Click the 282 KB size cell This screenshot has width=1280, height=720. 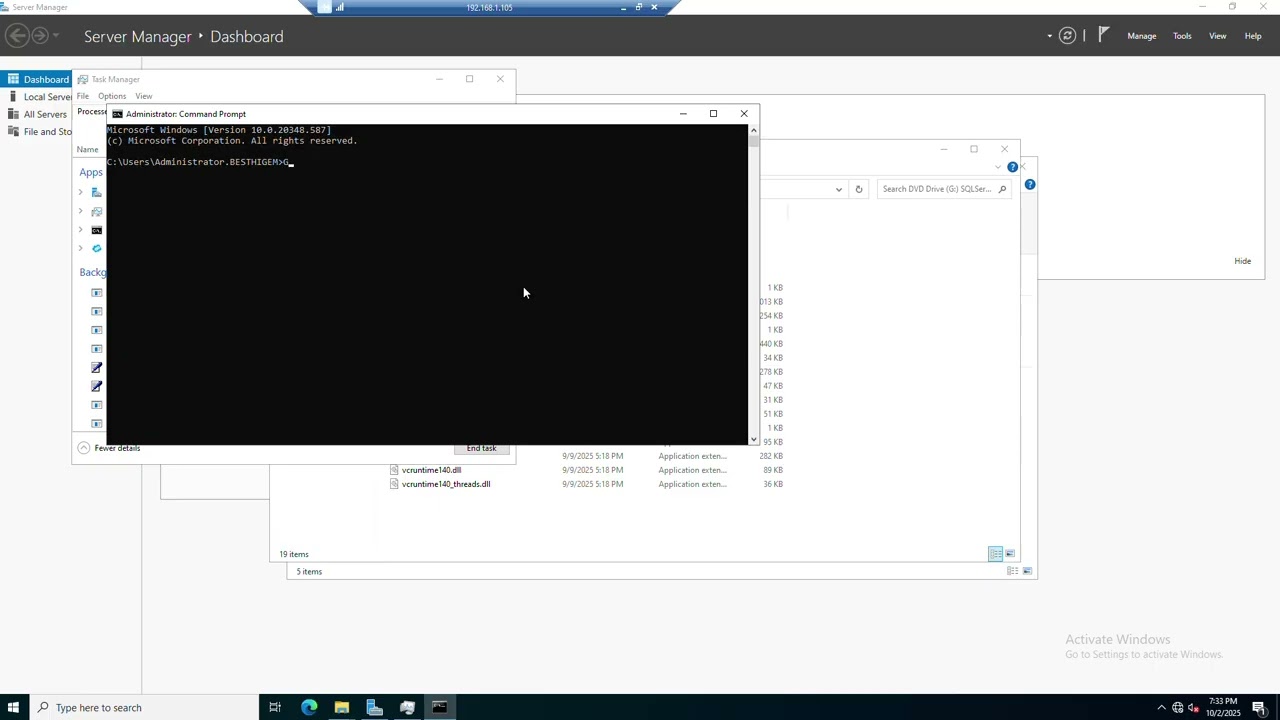point(771,456)
